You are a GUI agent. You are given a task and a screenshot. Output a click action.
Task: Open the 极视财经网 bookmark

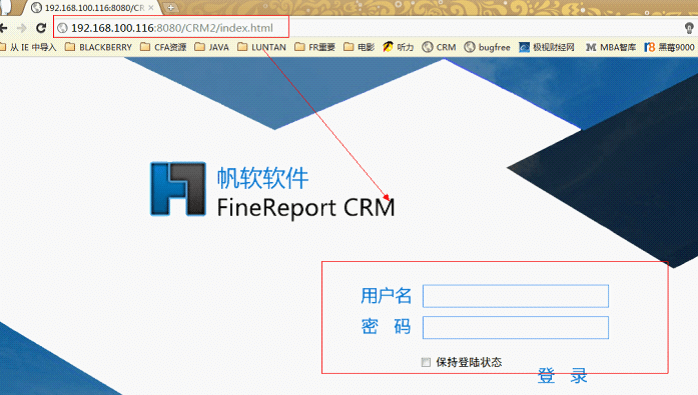pyautogui.click(x=547, y=47)
